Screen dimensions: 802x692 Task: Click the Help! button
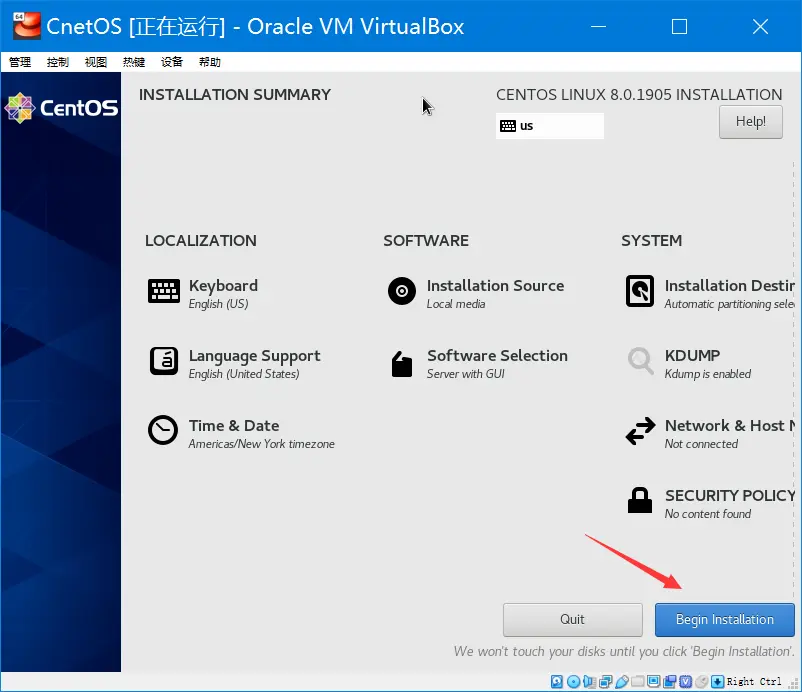(x=750, y=122)
